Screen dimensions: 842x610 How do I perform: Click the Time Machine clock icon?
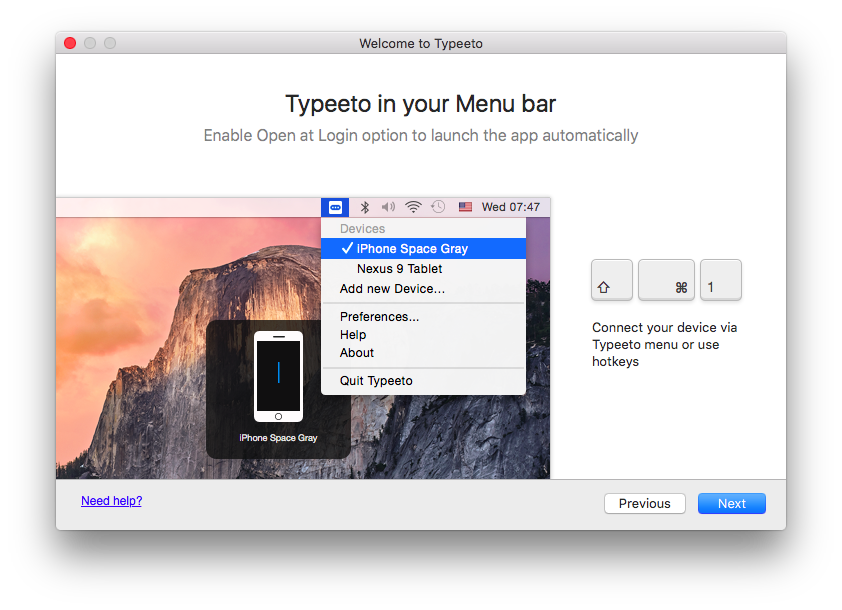[x=438, y=207]
